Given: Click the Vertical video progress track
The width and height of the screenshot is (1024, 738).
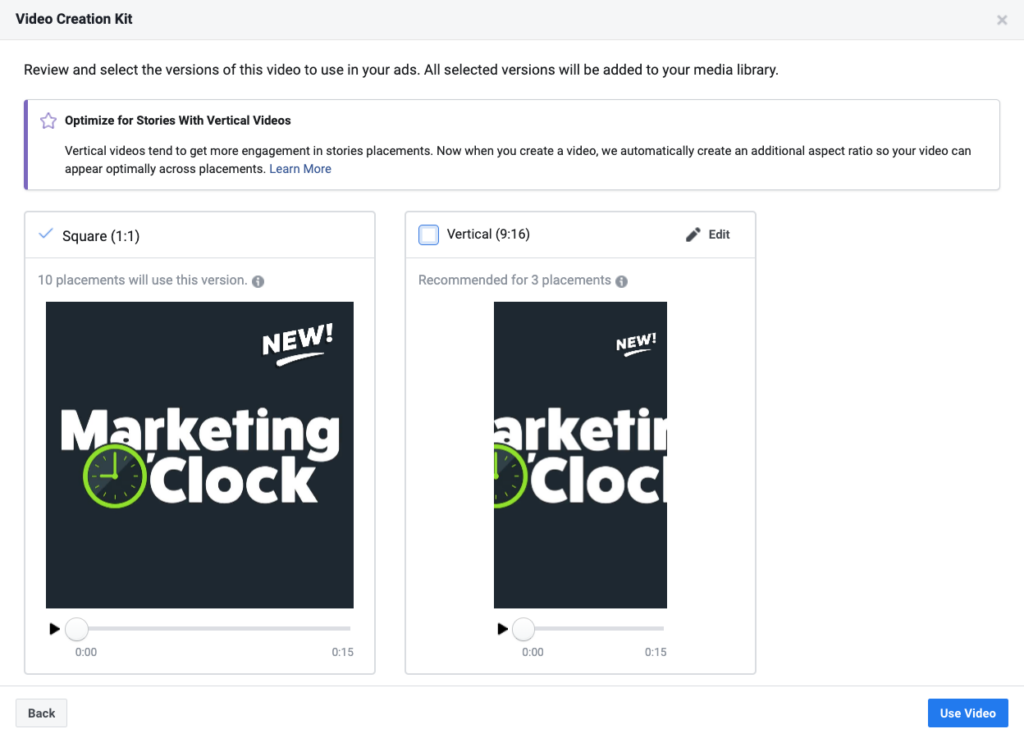Looking at the screenshot, I should coord(594,629).
